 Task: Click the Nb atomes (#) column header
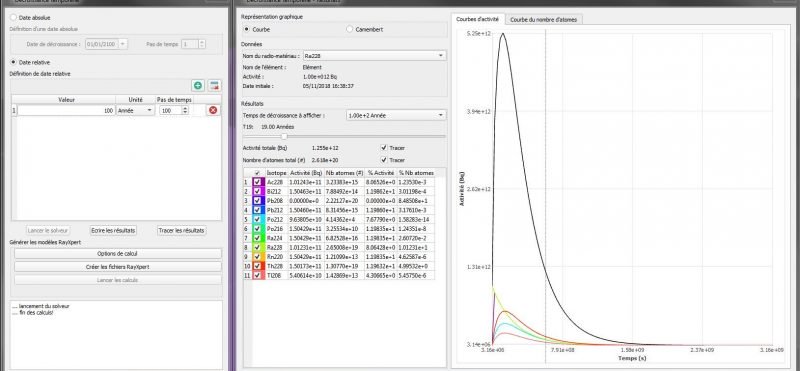[x=344, y=173]
